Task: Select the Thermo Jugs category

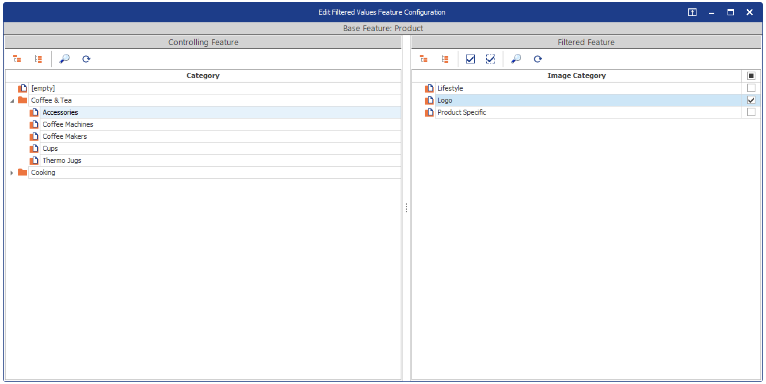Action: click(221, 160)
